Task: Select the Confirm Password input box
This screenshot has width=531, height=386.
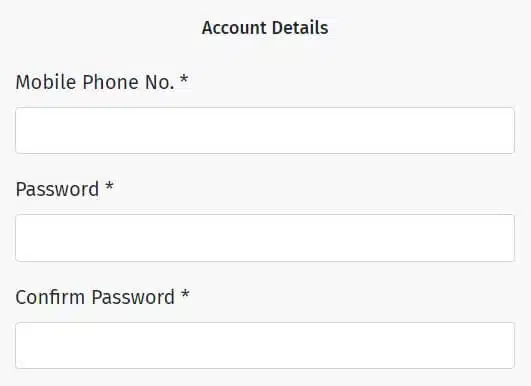Action: 265,345
